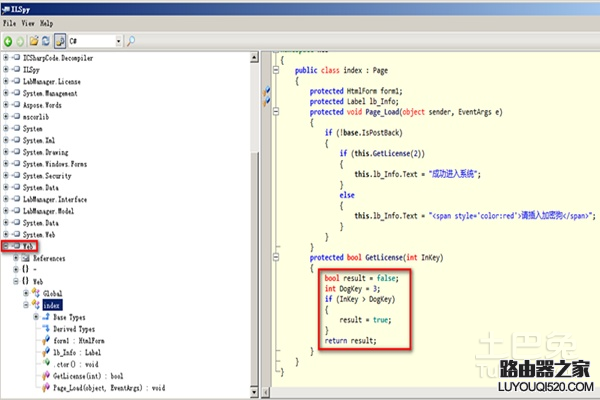600x400 pixels.
Task: Select the index class in the tree
Action: click(x=52, y=305)
